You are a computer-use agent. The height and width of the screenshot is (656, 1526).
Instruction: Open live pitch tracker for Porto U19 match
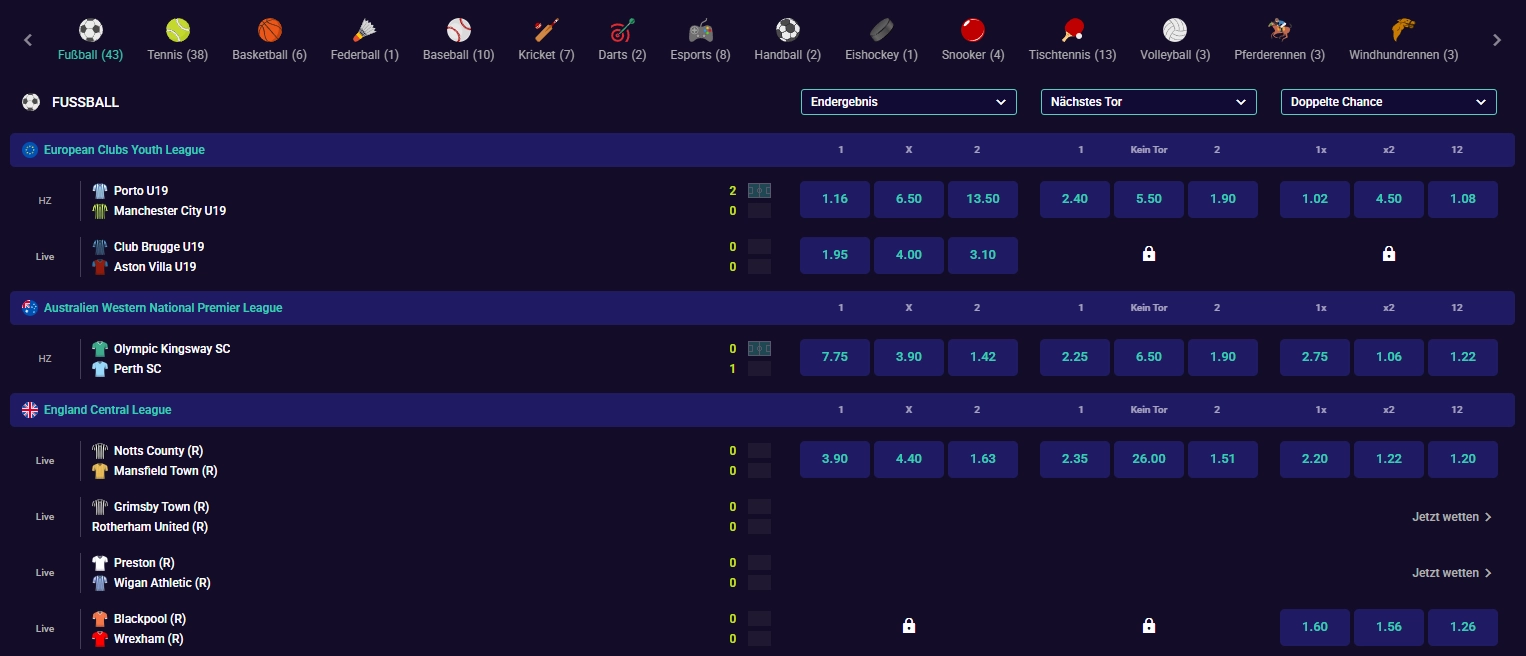(x=760, y=190)
